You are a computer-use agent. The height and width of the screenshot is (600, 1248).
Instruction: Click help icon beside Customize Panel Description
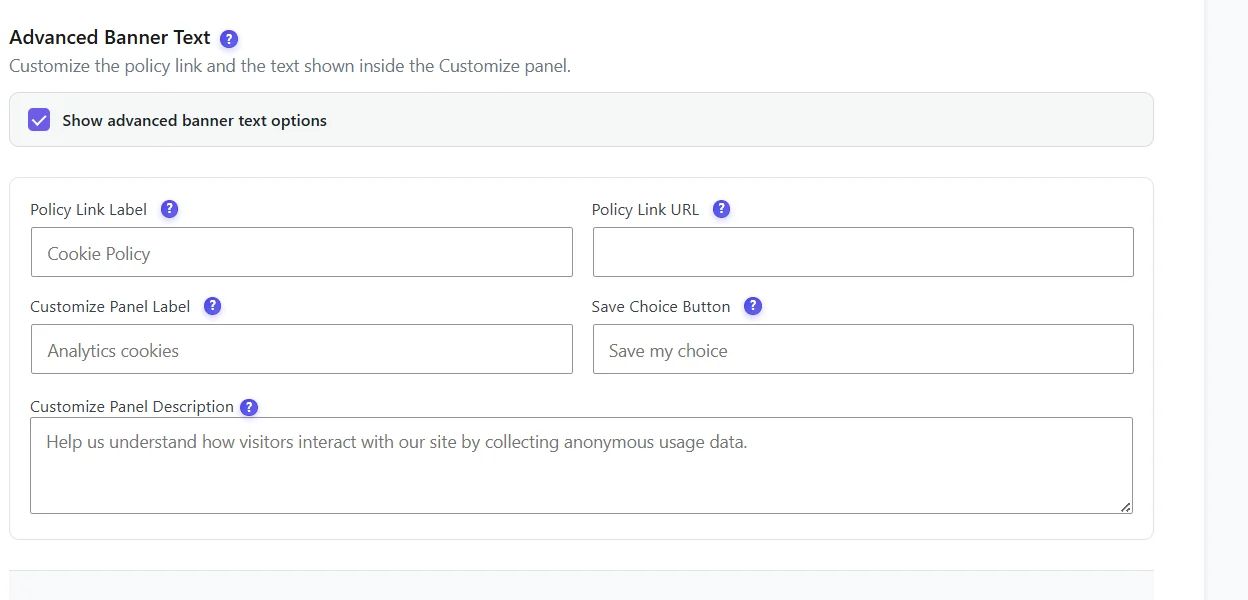[249, 407]
